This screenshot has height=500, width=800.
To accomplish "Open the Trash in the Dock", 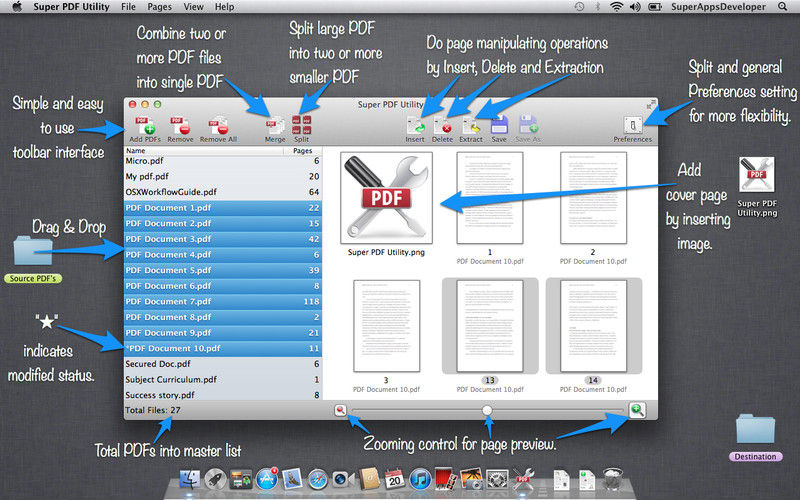I will point(612,479).
